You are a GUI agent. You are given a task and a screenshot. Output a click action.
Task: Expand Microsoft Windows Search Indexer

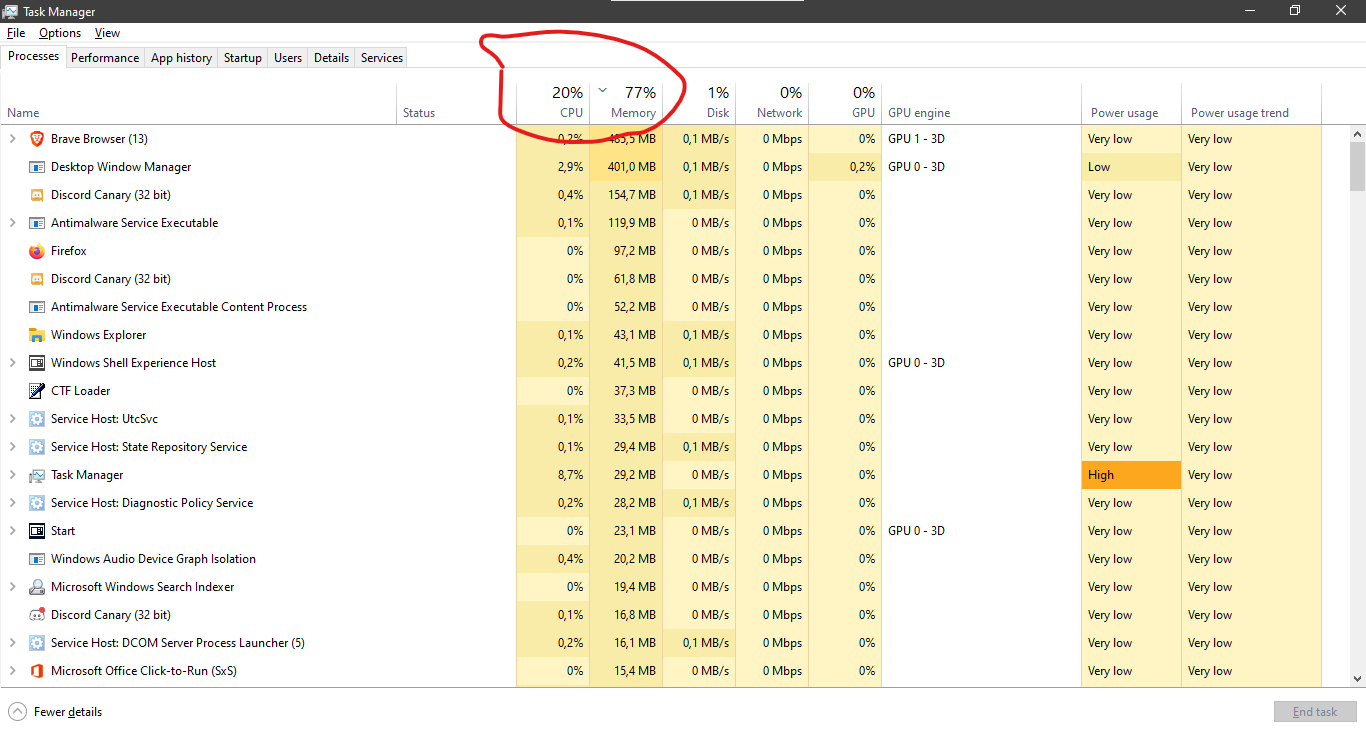[12, 587]
